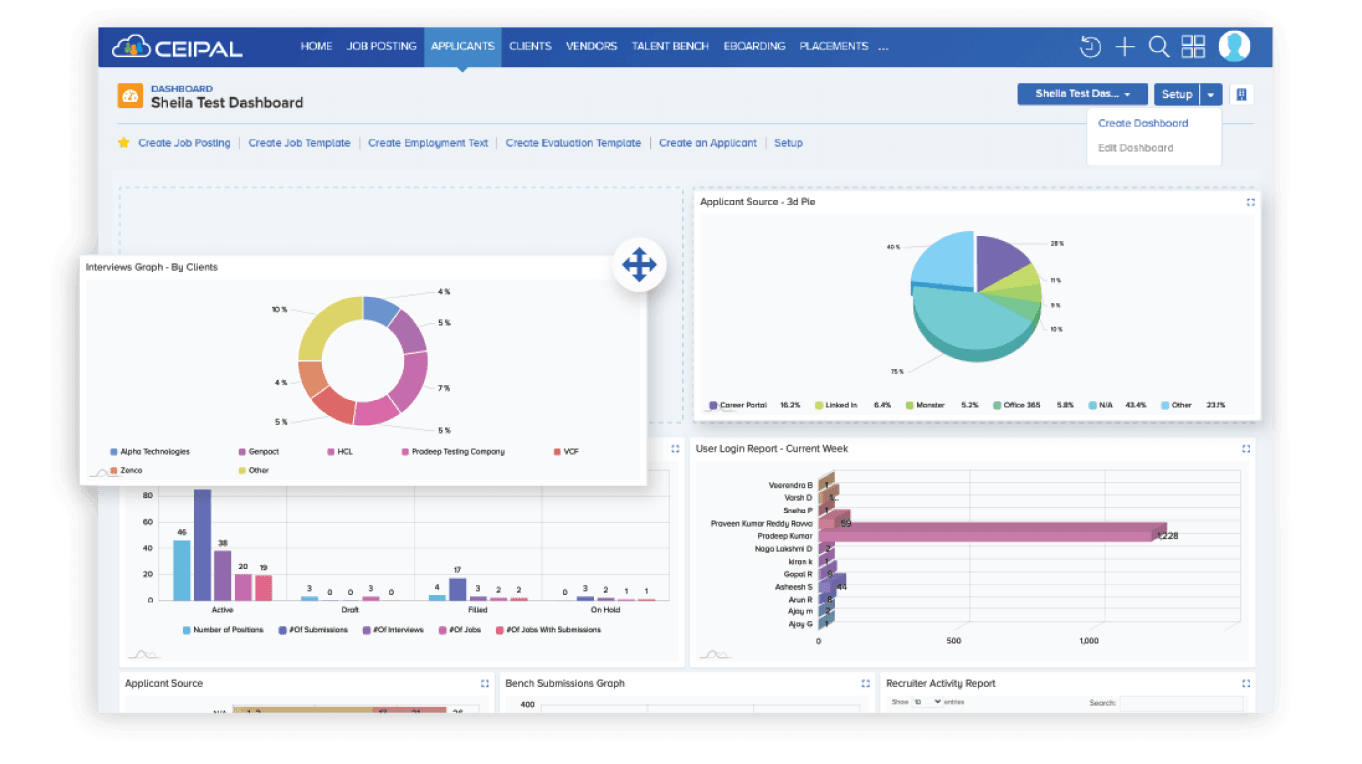Viewport: 1362px width, 764px height.
Task: Open the Show entries count dropdown
Action: point(925,702)
